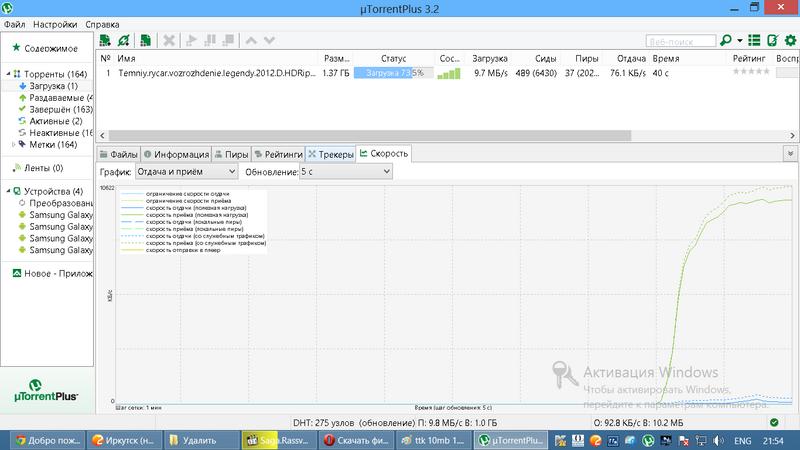Sort by Сиды column header
The width and height of the screenshot is (800, 450).
tap(545, 59)
